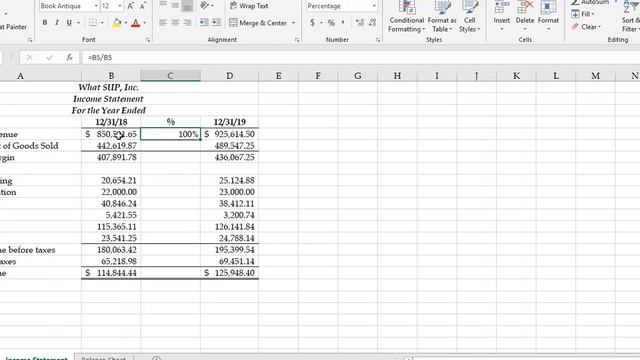Open the Borders dropdown arrow

(102, 23)
